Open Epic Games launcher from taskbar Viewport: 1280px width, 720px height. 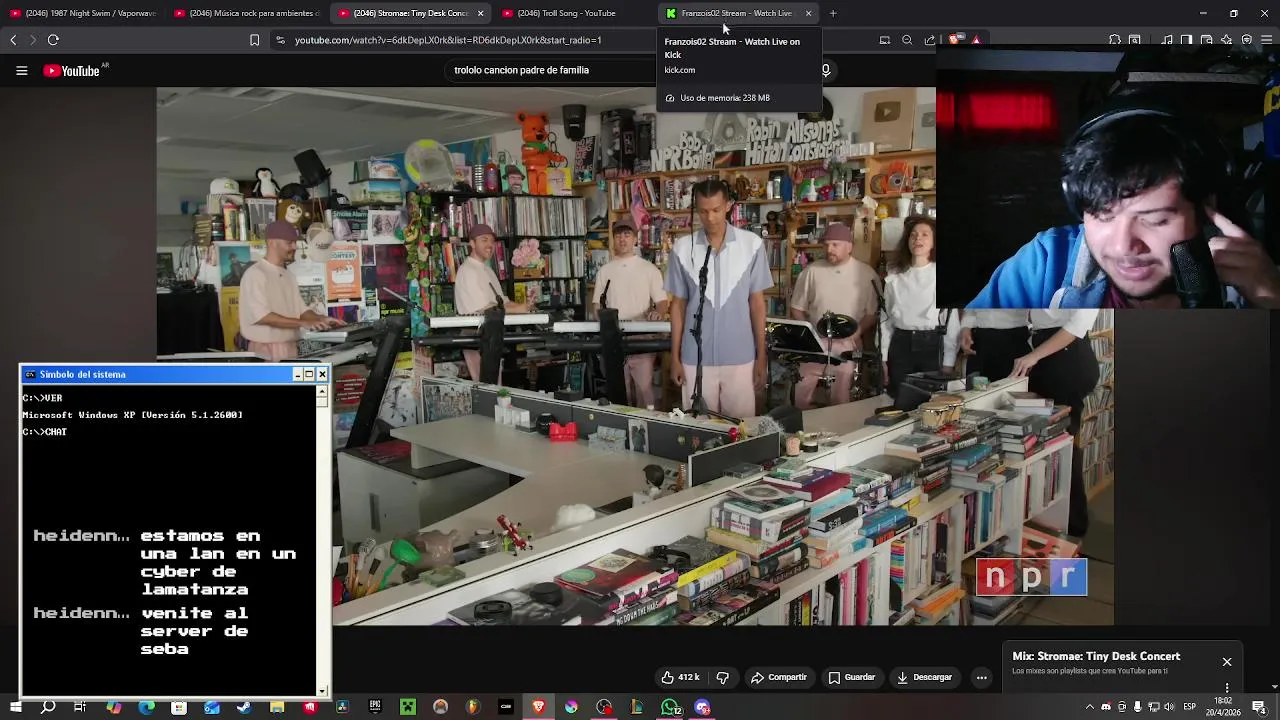pyautogui.click(x=375, y=708)
